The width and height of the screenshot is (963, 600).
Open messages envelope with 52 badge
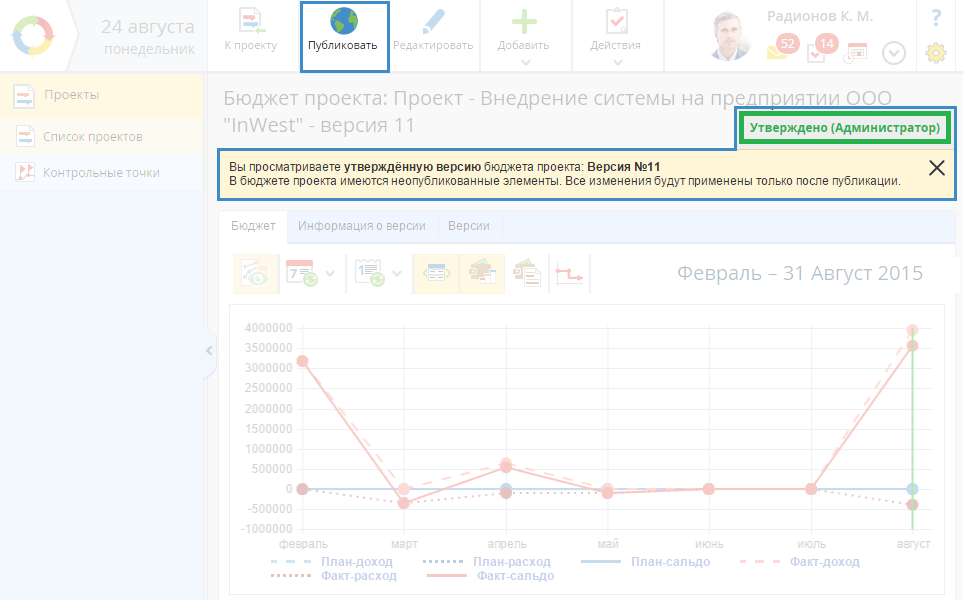[x=782, y=49]
